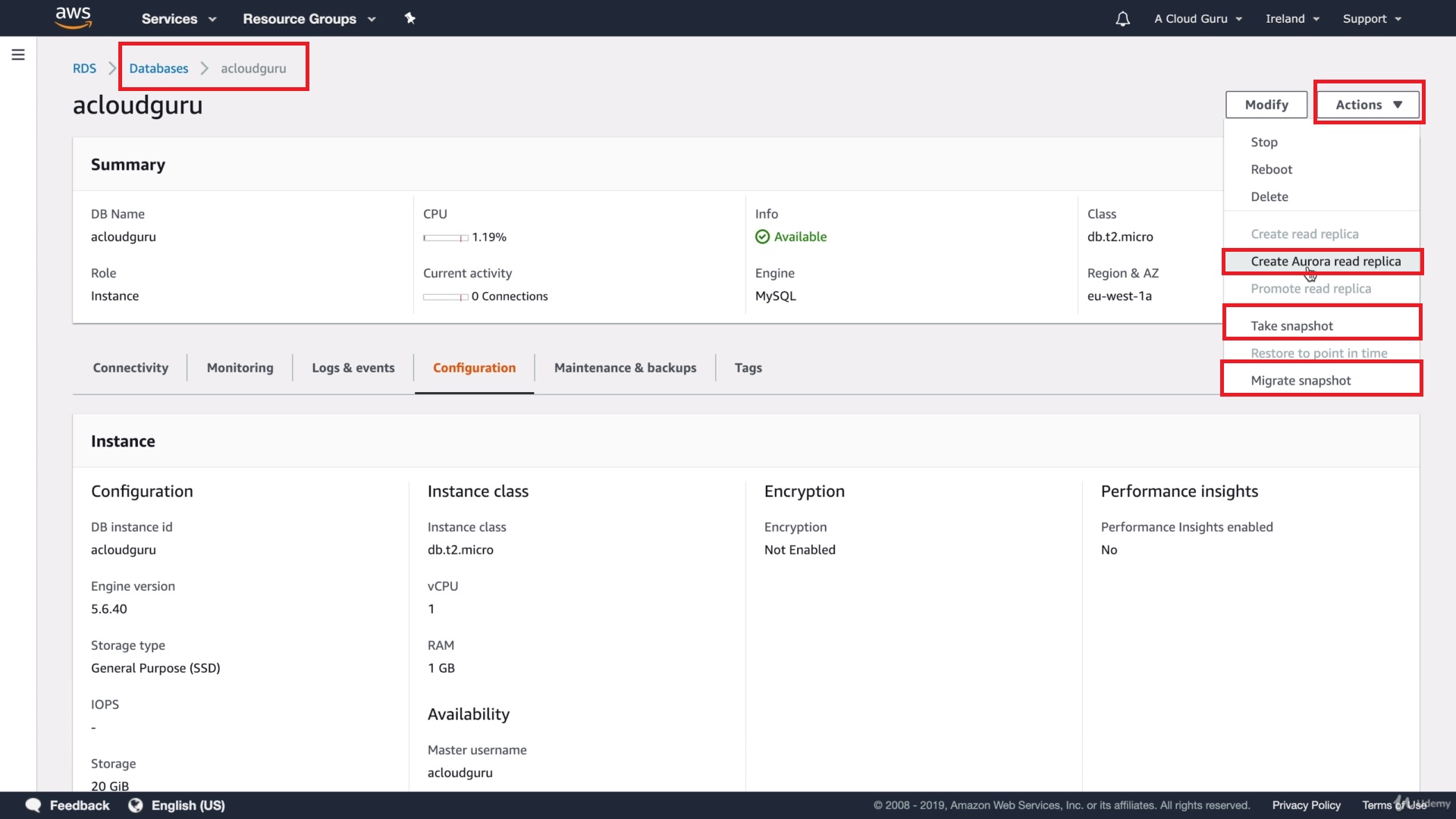
Task: Toggle the Actions dropdown button
Action: click(1368, 105)
